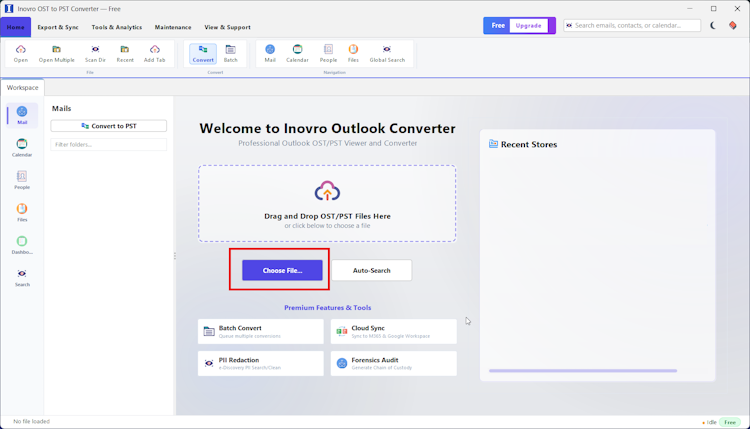
Task: Open the Export & Sync ribbon tab
Action: coord(58,27)
